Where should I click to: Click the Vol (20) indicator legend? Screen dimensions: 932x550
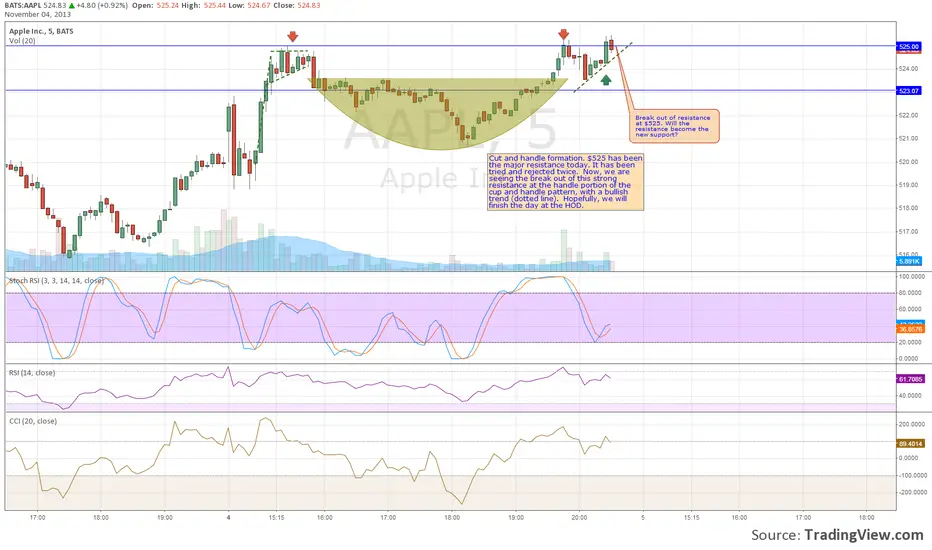tap(22, 40)
